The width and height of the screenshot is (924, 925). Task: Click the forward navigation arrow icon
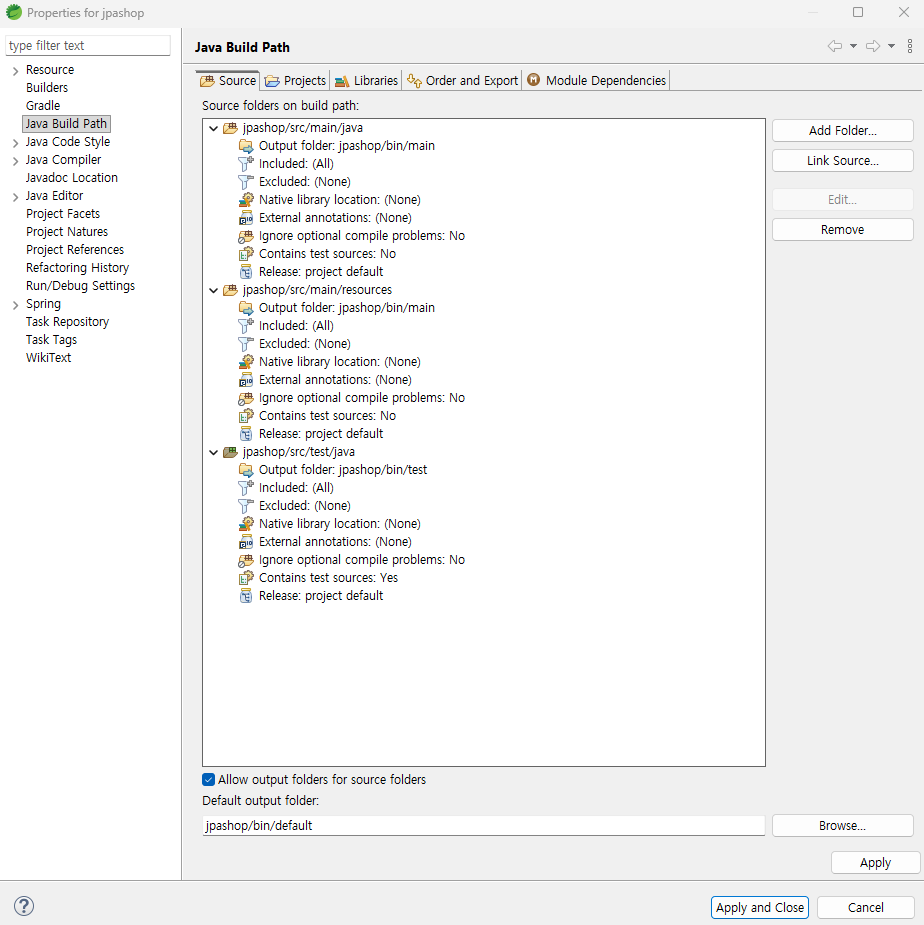coord(873,46)
